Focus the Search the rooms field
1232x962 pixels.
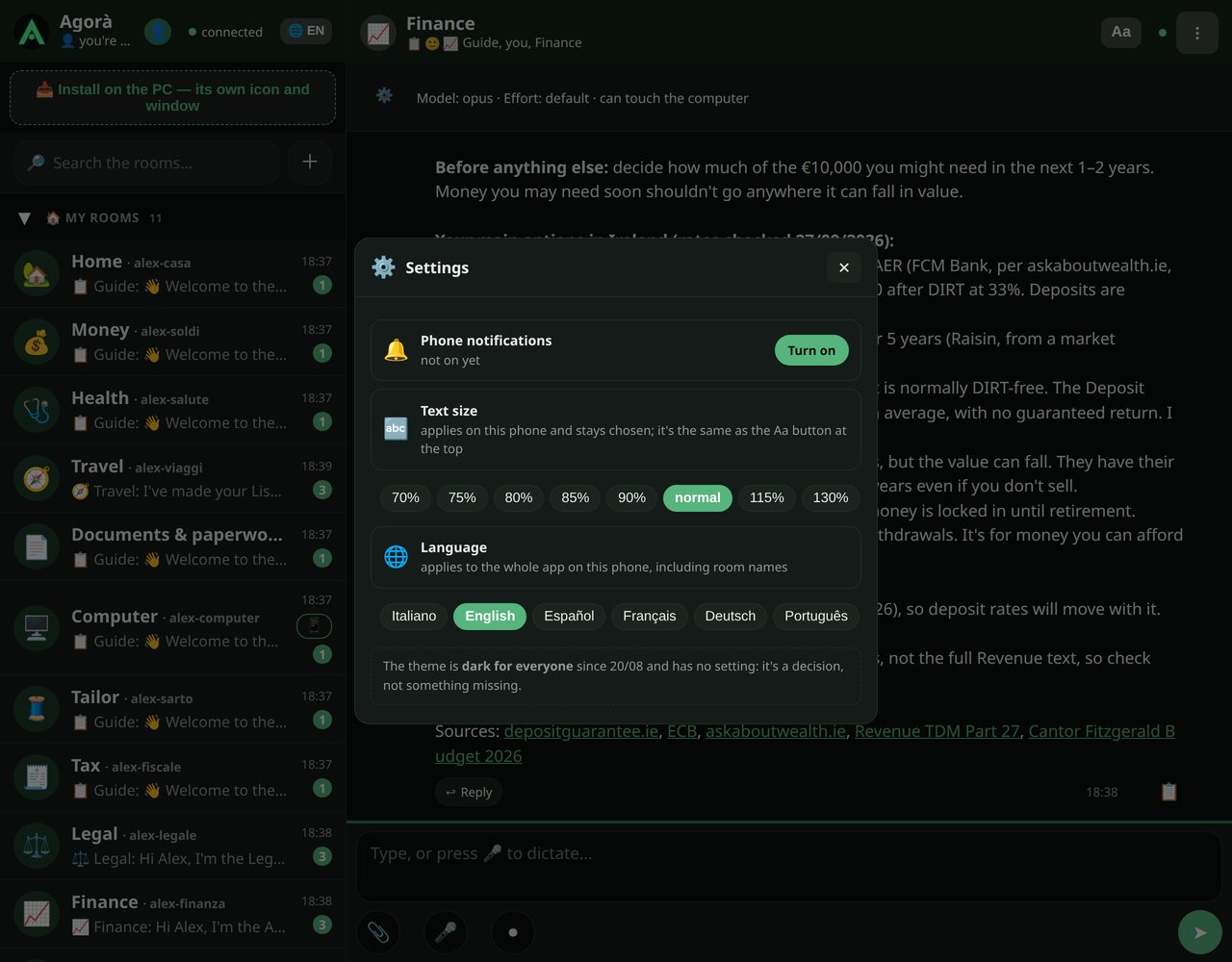pyautogui.click(x=146, y=163)
